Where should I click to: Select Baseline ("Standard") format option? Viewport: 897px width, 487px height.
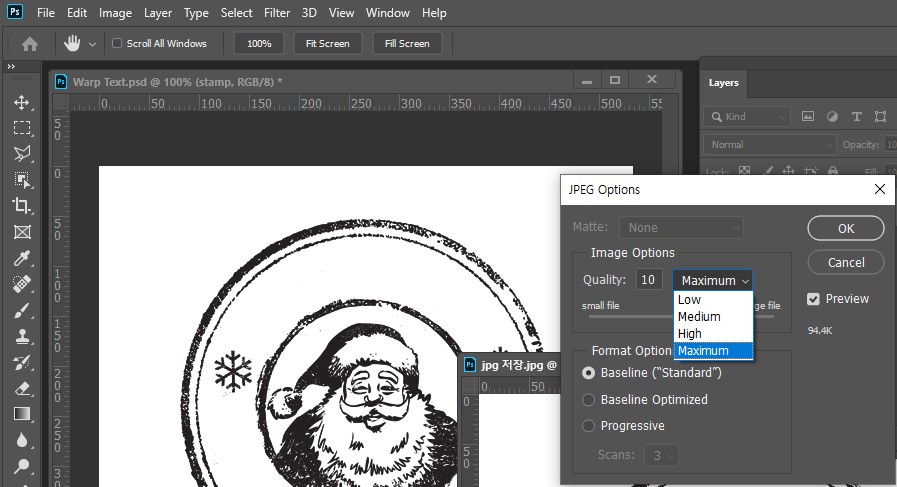click(x=588, y=373)
